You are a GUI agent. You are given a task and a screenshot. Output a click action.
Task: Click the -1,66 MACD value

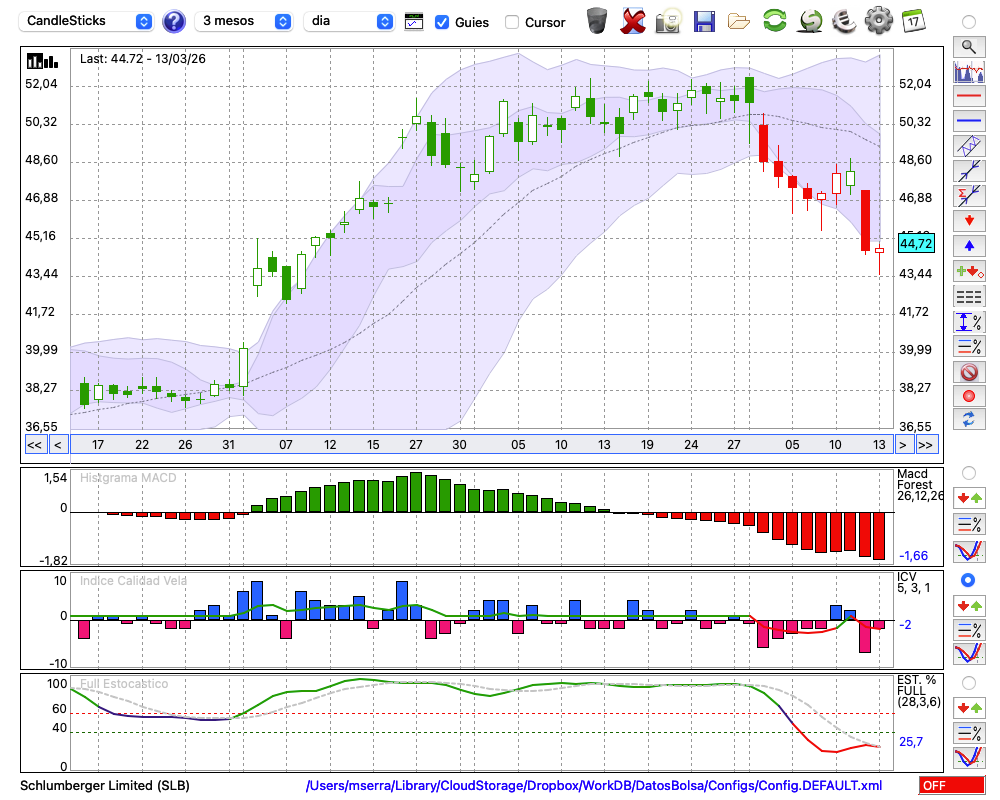913,556
